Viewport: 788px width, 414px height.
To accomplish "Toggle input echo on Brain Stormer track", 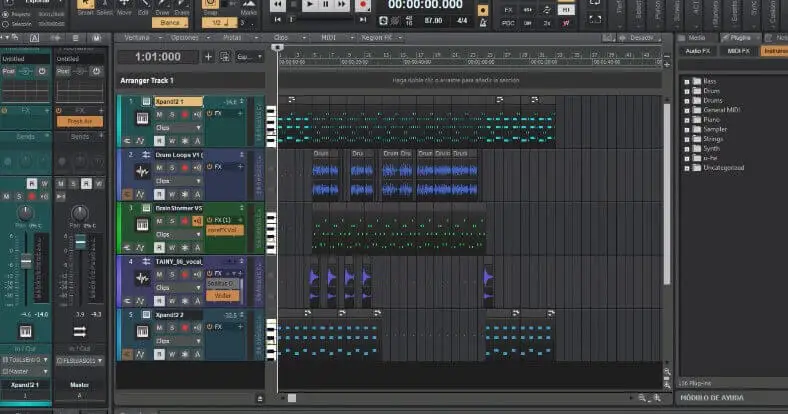I will click(x=198, y=221).
